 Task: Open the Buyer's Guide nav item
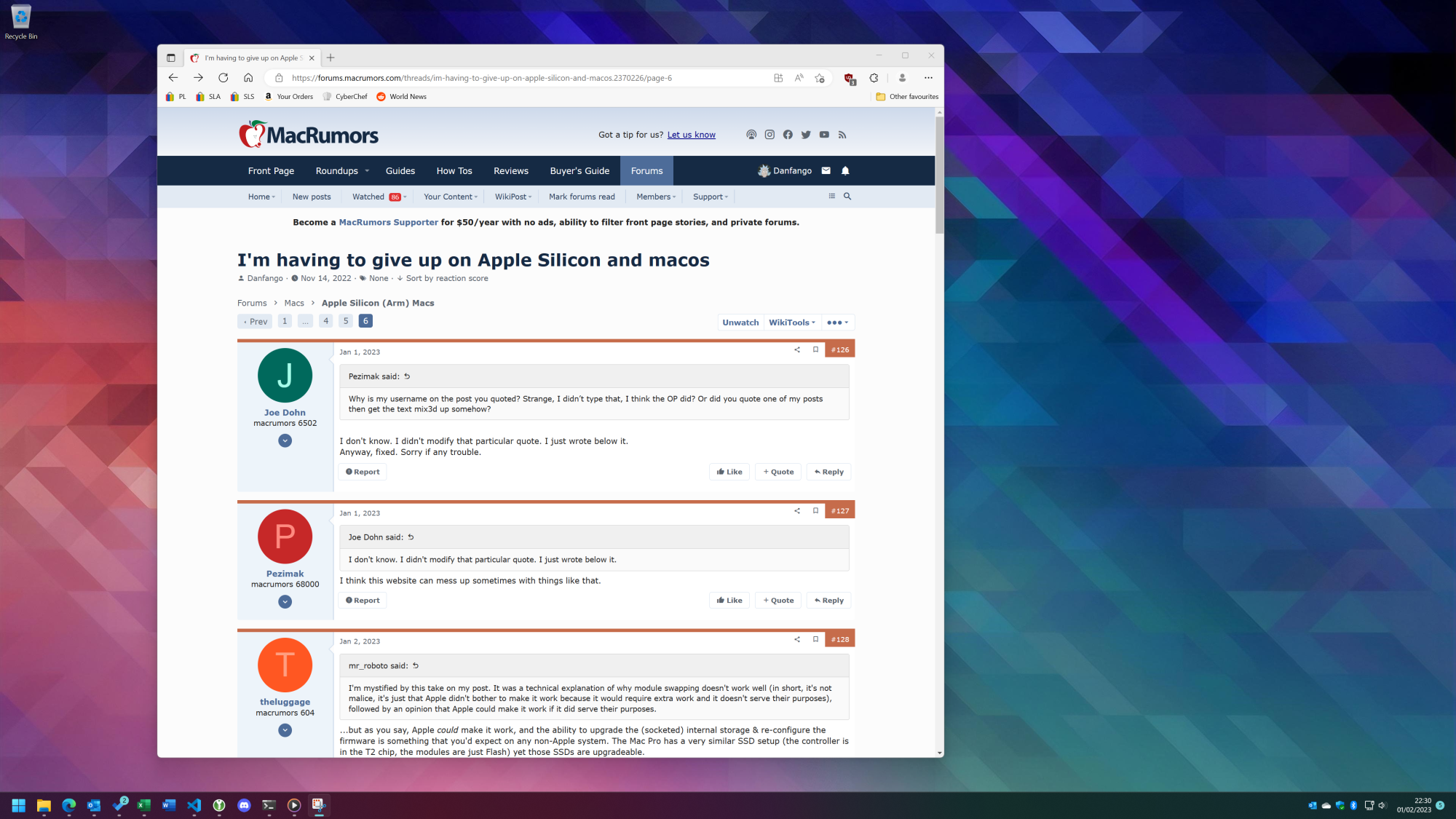click(579, 171)
